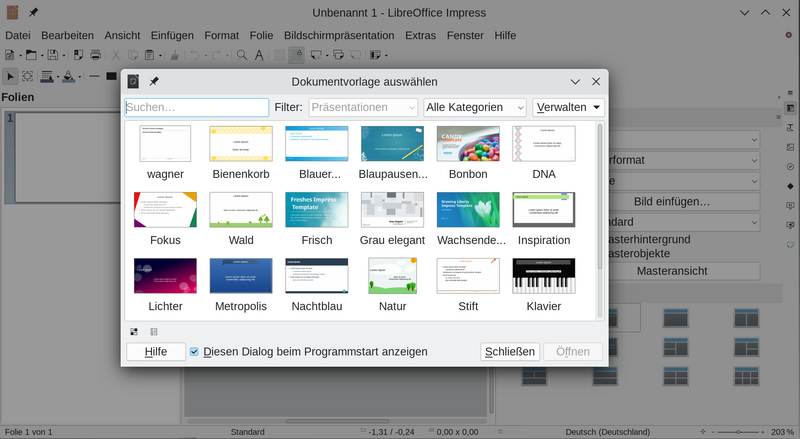Open the Bildschirmpräsentation menu
800x439 pixels.
339,35
